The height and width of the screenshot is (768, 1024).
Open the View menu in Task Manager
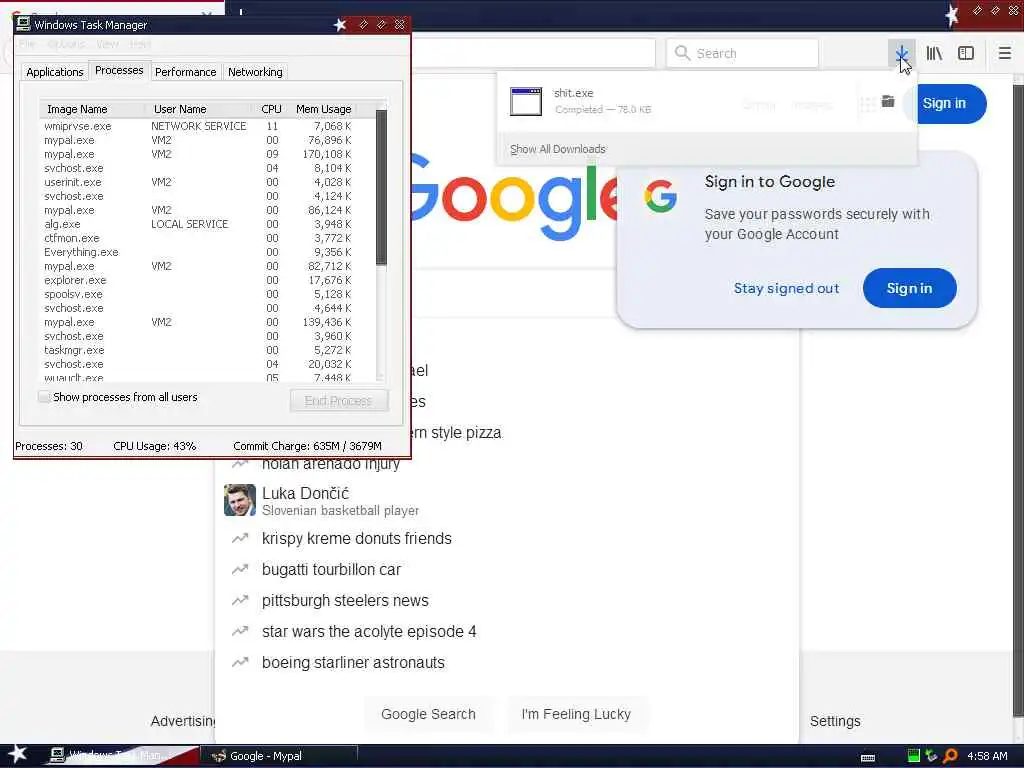click(107, 44)
